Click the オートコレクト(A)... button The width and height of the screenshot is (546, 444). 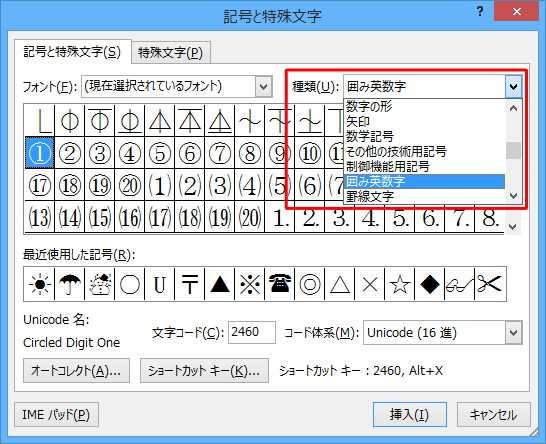[76, 371]
